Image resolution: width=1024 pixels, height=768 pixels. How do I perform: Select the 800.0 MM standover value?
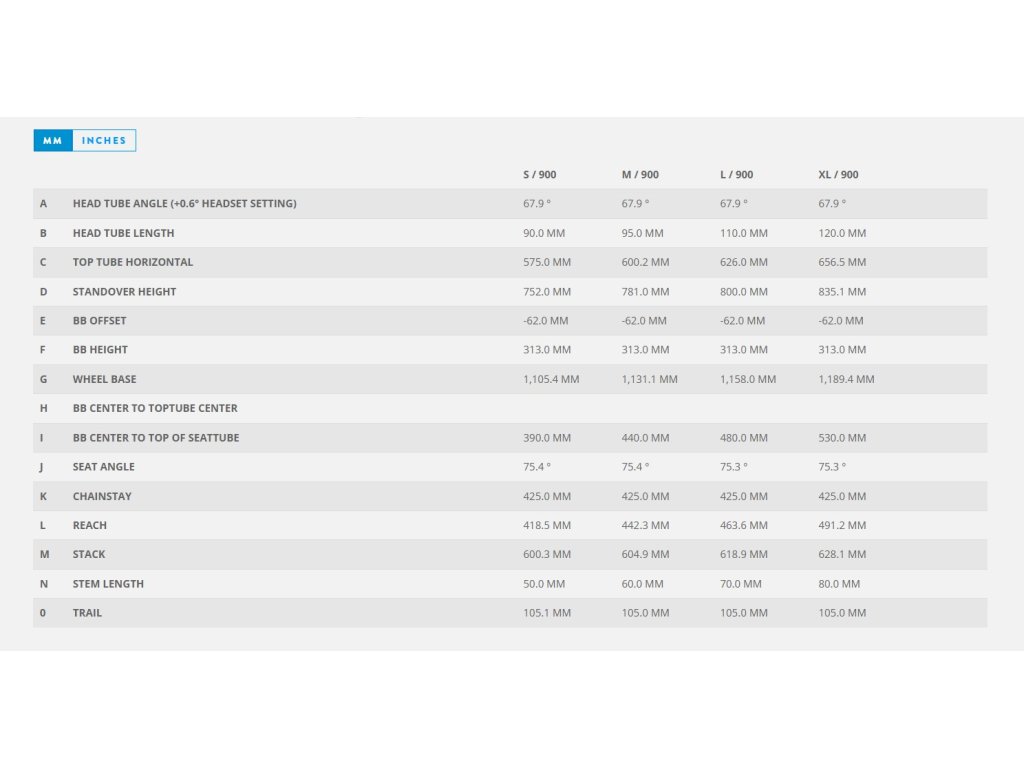pos(744,292)
